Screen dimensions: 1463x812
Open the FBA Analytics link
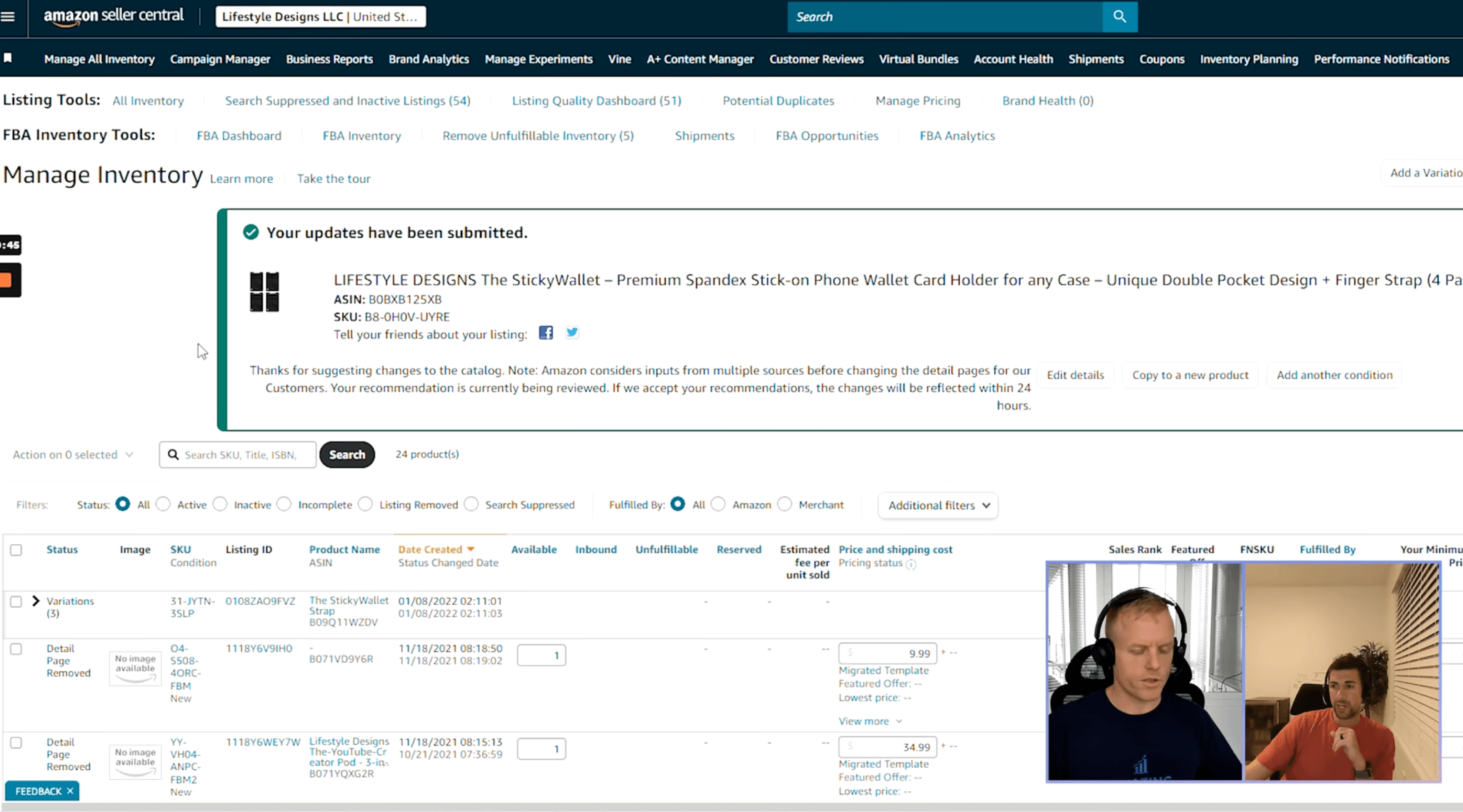[x=957, y=136]
